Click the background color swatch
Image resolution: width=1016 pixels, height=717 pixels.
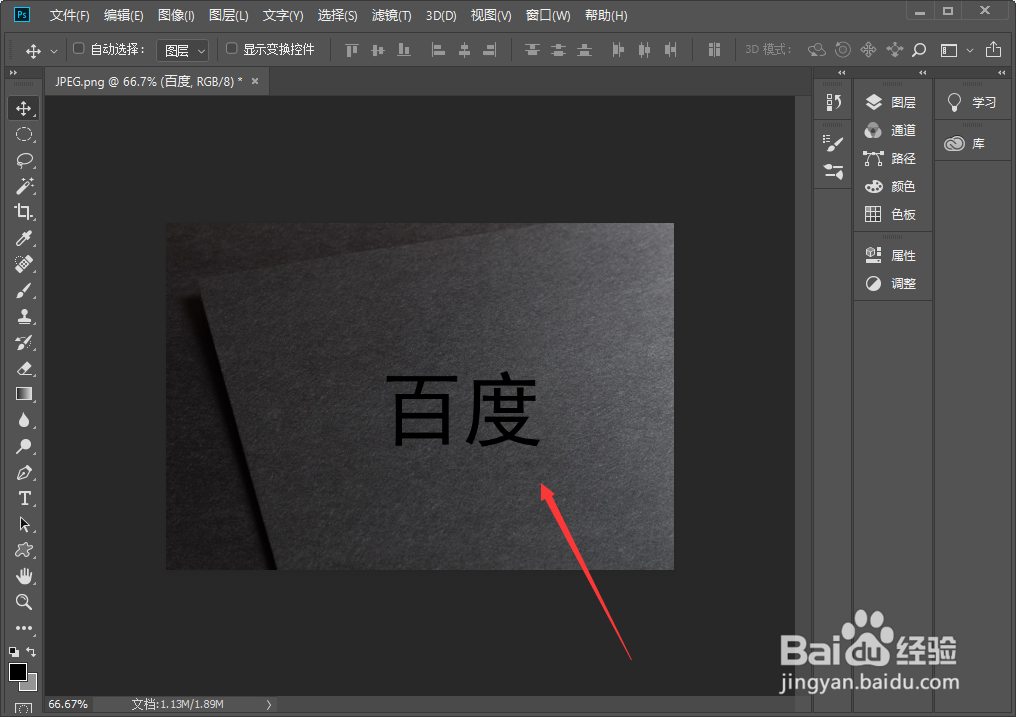click(30, 684)
